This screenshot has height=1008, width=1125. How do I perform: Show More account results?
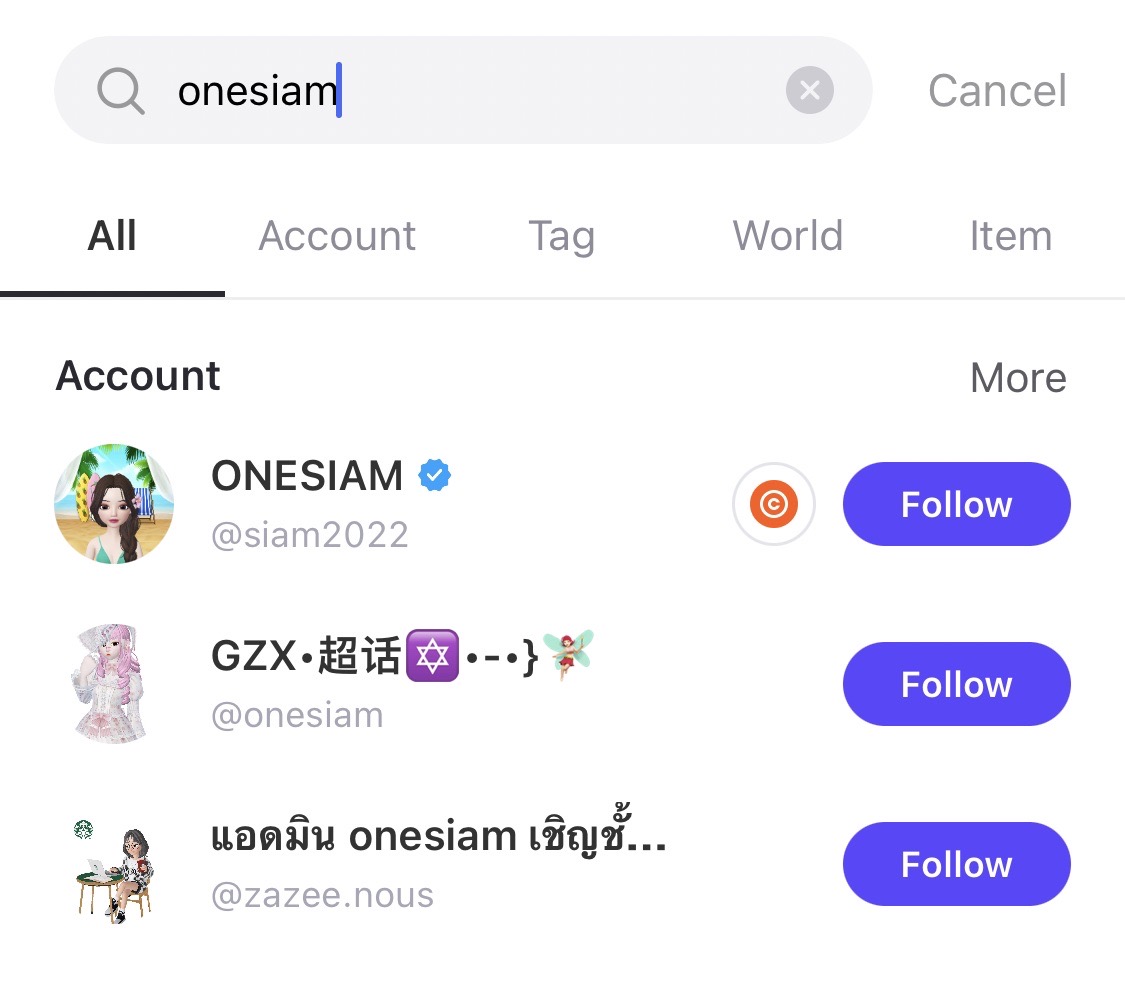1018,378
